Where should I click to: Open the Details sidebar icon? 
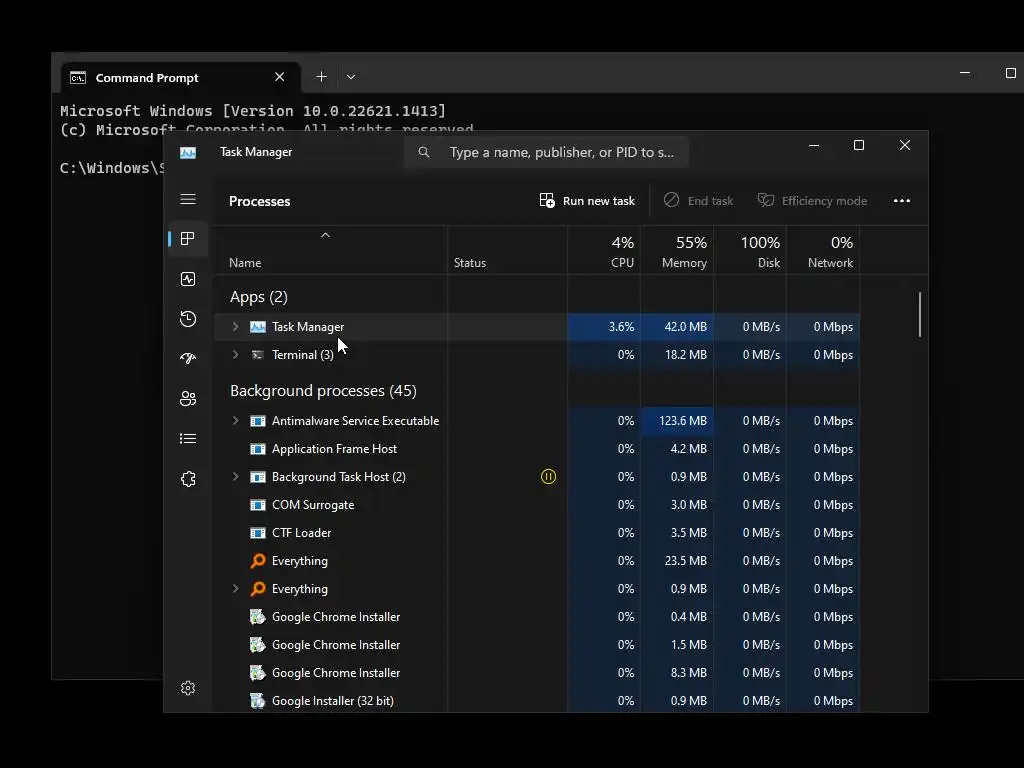(x=188, y=438)
